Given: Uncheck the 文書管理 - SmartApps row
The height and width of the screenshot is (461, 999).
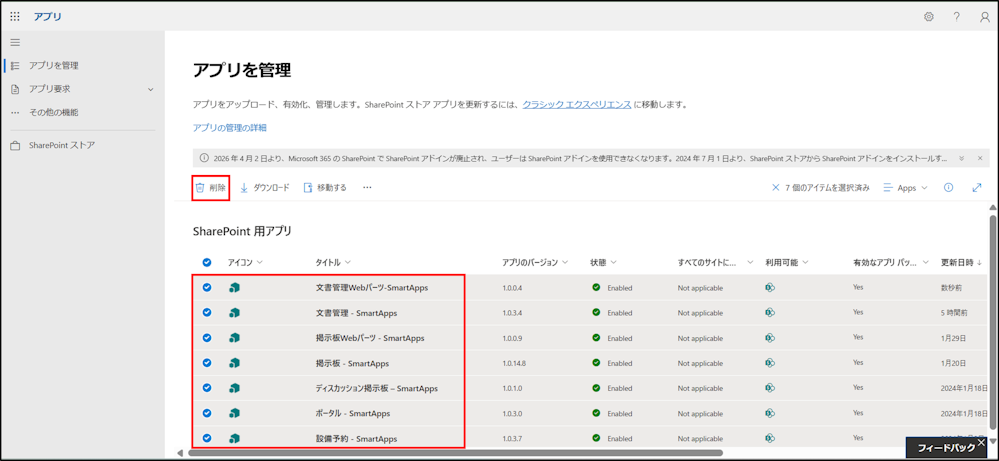Looking at the screenshot, I should 206,313.
